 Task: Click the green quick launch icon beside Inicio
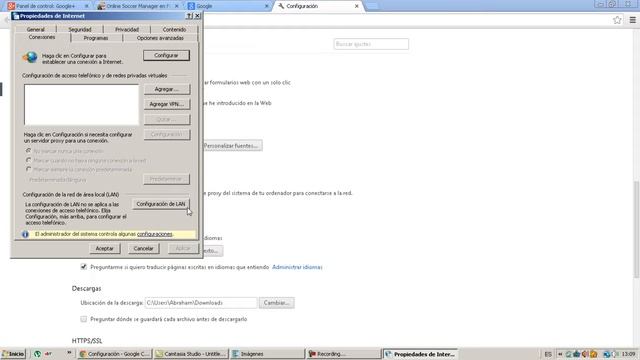click(37, 354)
